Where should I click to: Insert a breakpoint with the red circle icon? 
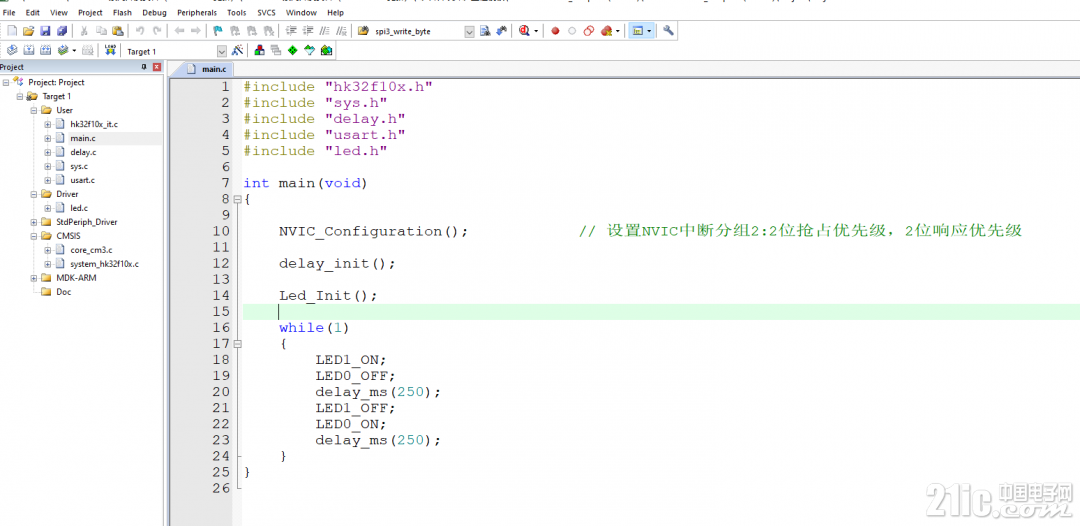point(555,31)
